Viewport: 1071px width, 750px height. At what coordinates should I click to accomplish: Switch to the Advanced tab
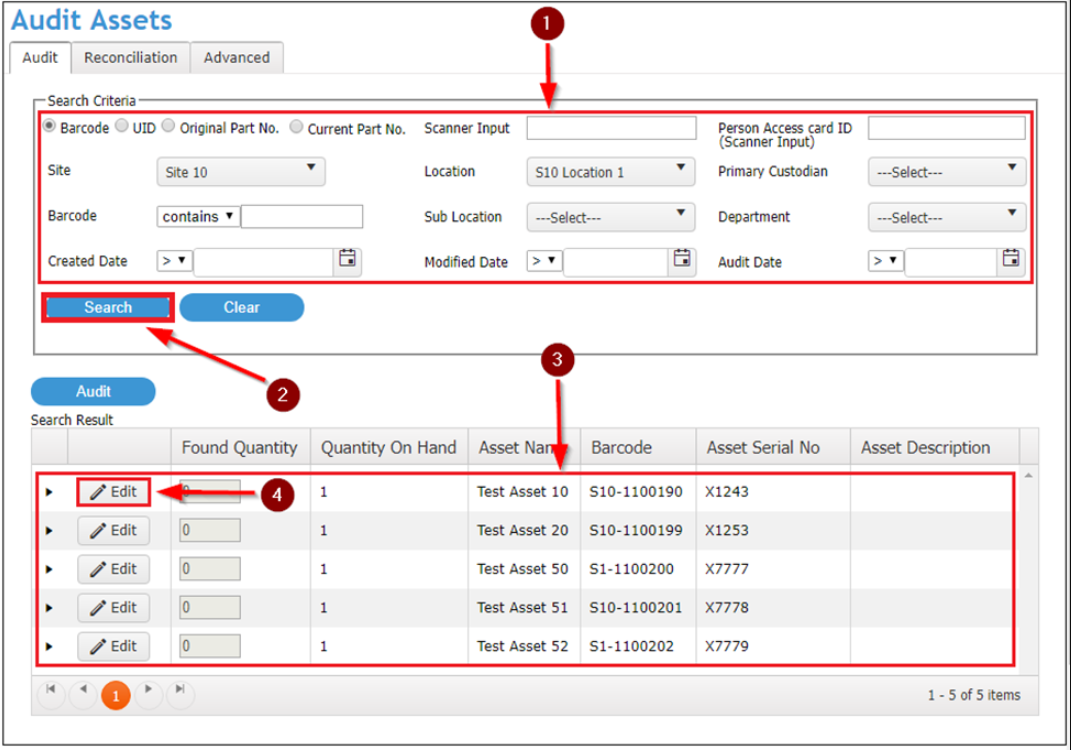coord(237,58)
